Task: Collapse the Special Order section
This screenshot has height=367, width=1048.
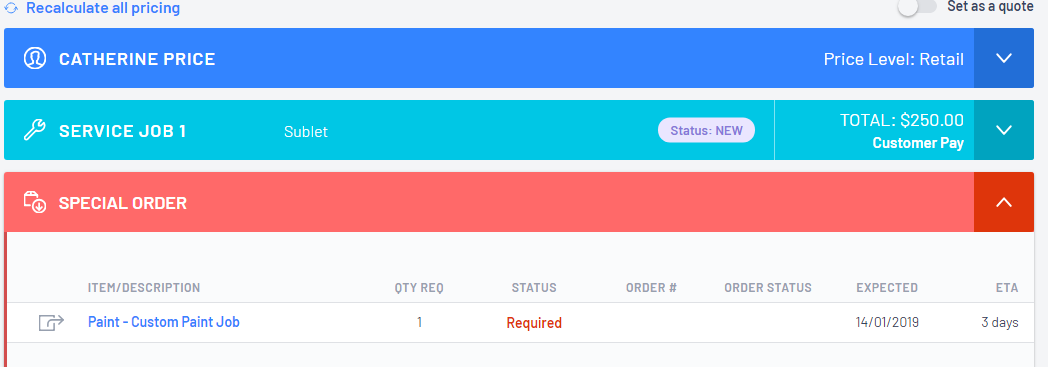Action: pos(1004,202)
